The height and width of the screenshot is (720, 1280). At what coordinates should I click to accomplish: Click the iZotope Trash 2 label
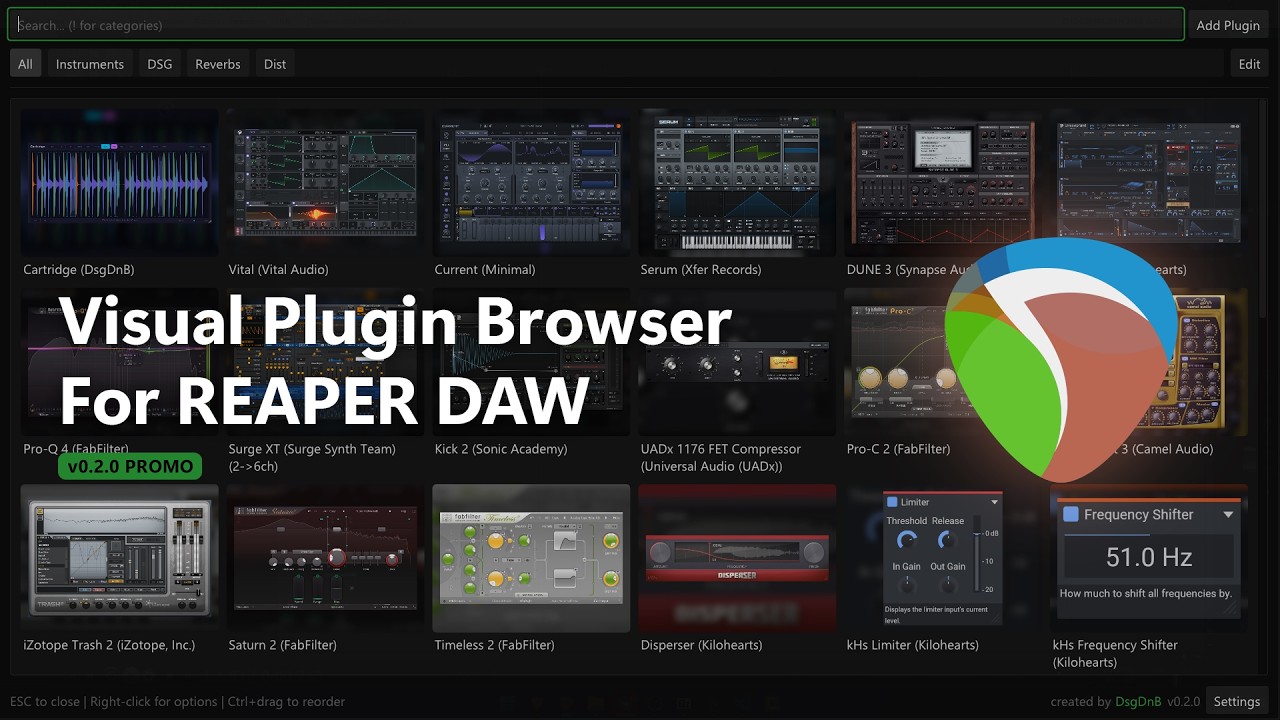coord(109,645)
